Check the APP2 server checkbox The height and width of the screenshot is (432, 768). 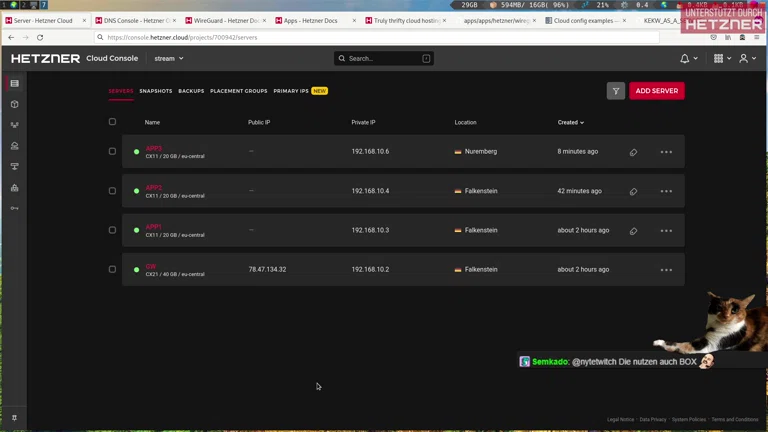point(112,191)
